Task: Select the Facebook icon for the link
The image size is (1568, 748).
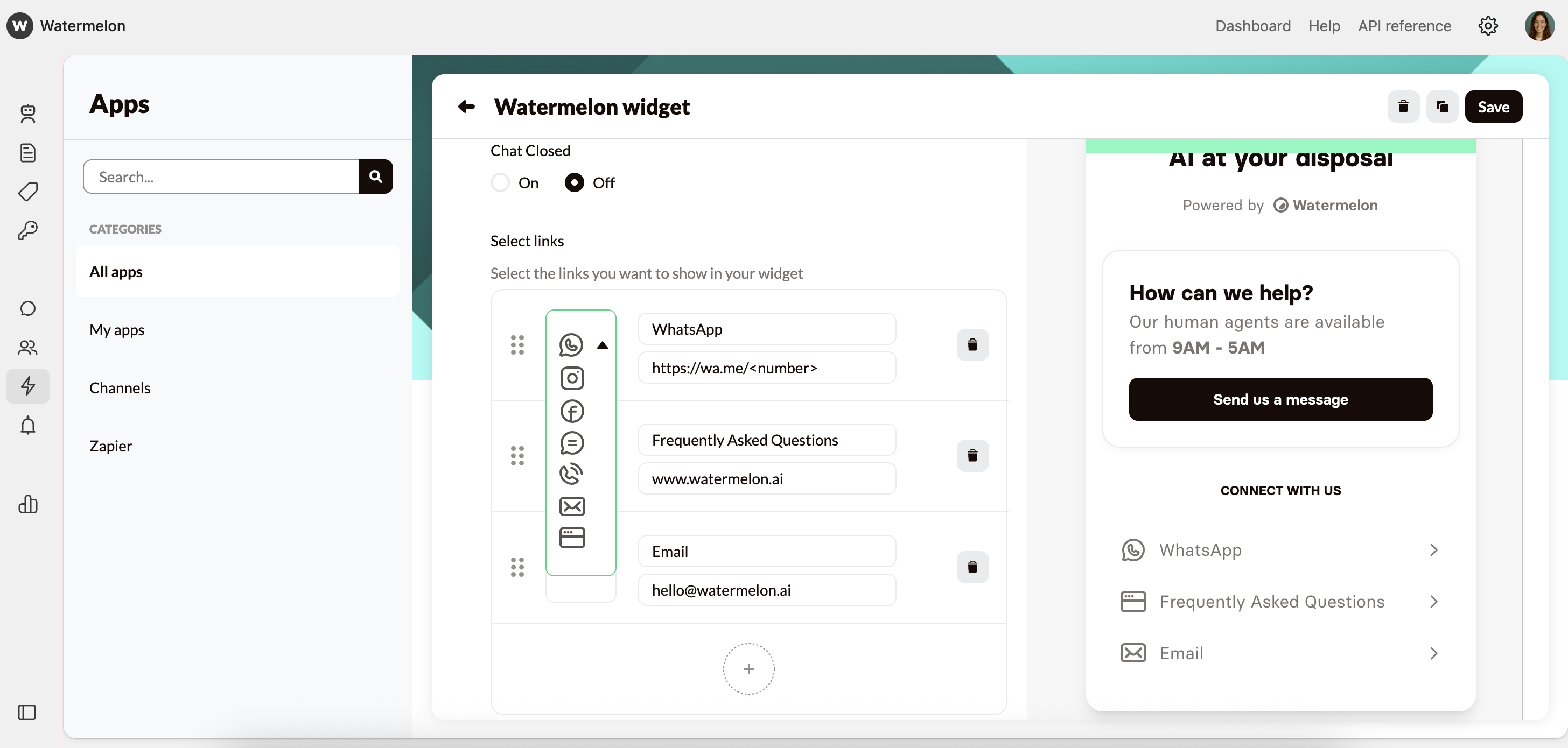Action: pos(571,411)
